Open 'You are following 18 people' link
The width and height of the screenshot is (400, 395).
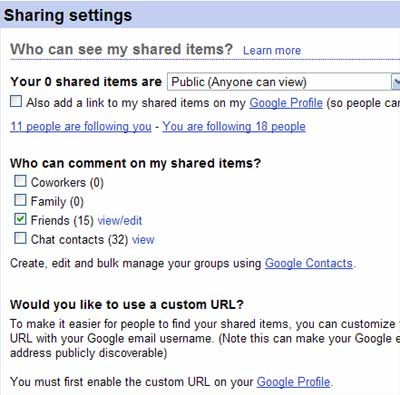point(234,127)
